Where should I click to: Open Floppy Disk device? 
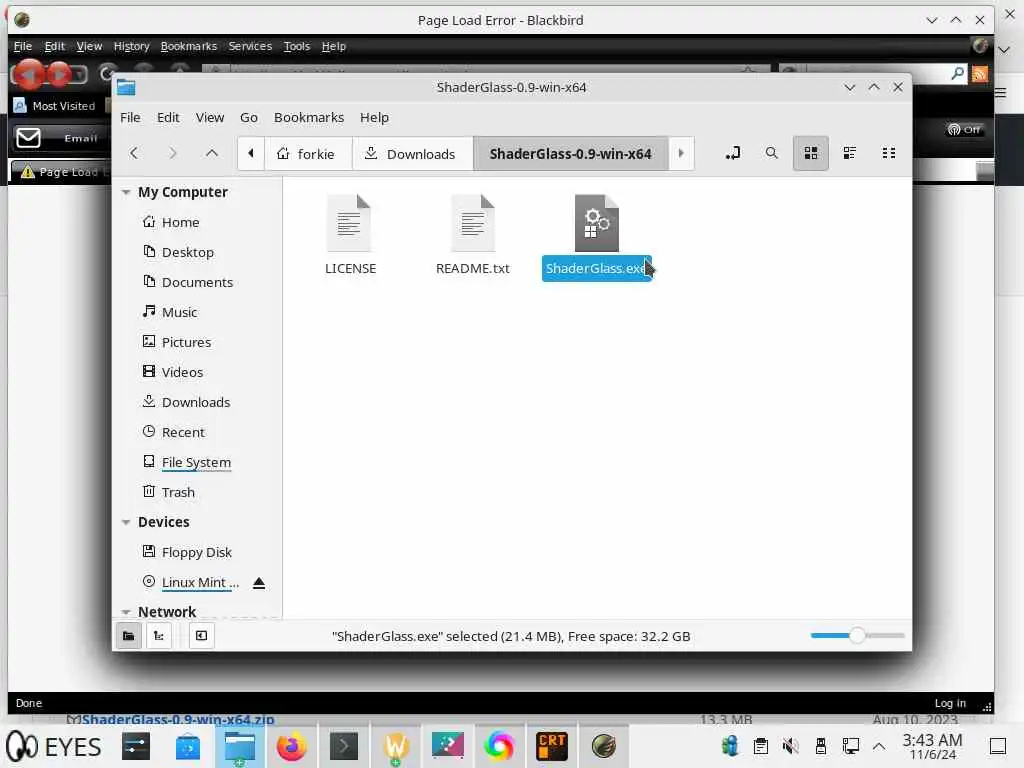[197, 552]
